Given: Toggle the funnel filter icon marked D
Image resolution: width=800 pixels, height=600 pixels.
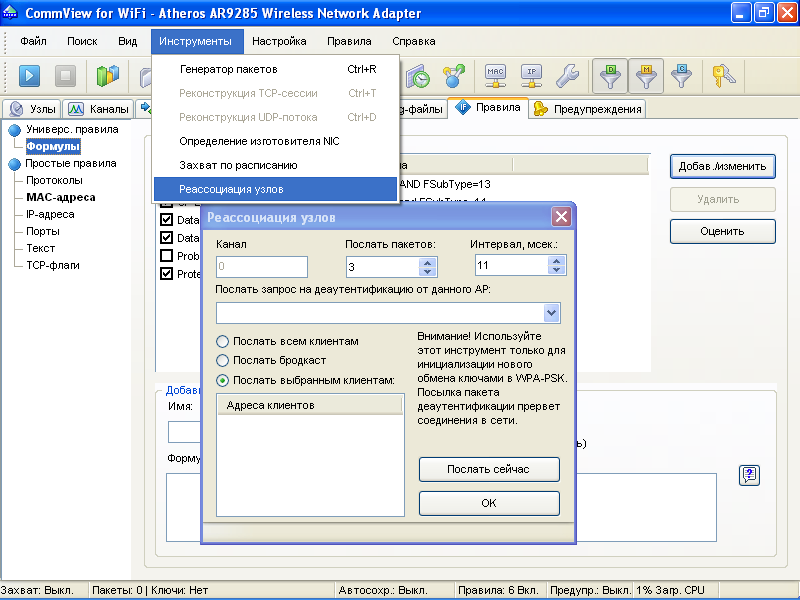Looking at the screenshot, I should [x=610, y=76].
